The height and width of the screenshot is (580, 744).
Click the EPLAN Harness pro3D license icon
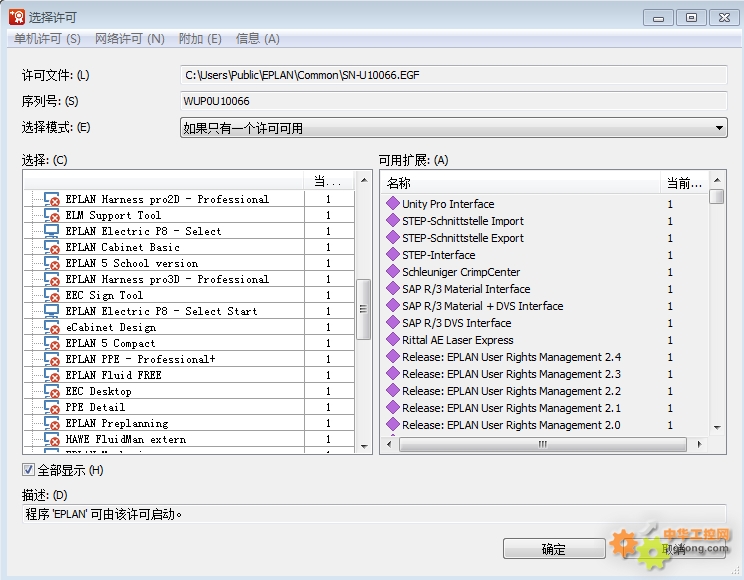[x=52, y=279]
